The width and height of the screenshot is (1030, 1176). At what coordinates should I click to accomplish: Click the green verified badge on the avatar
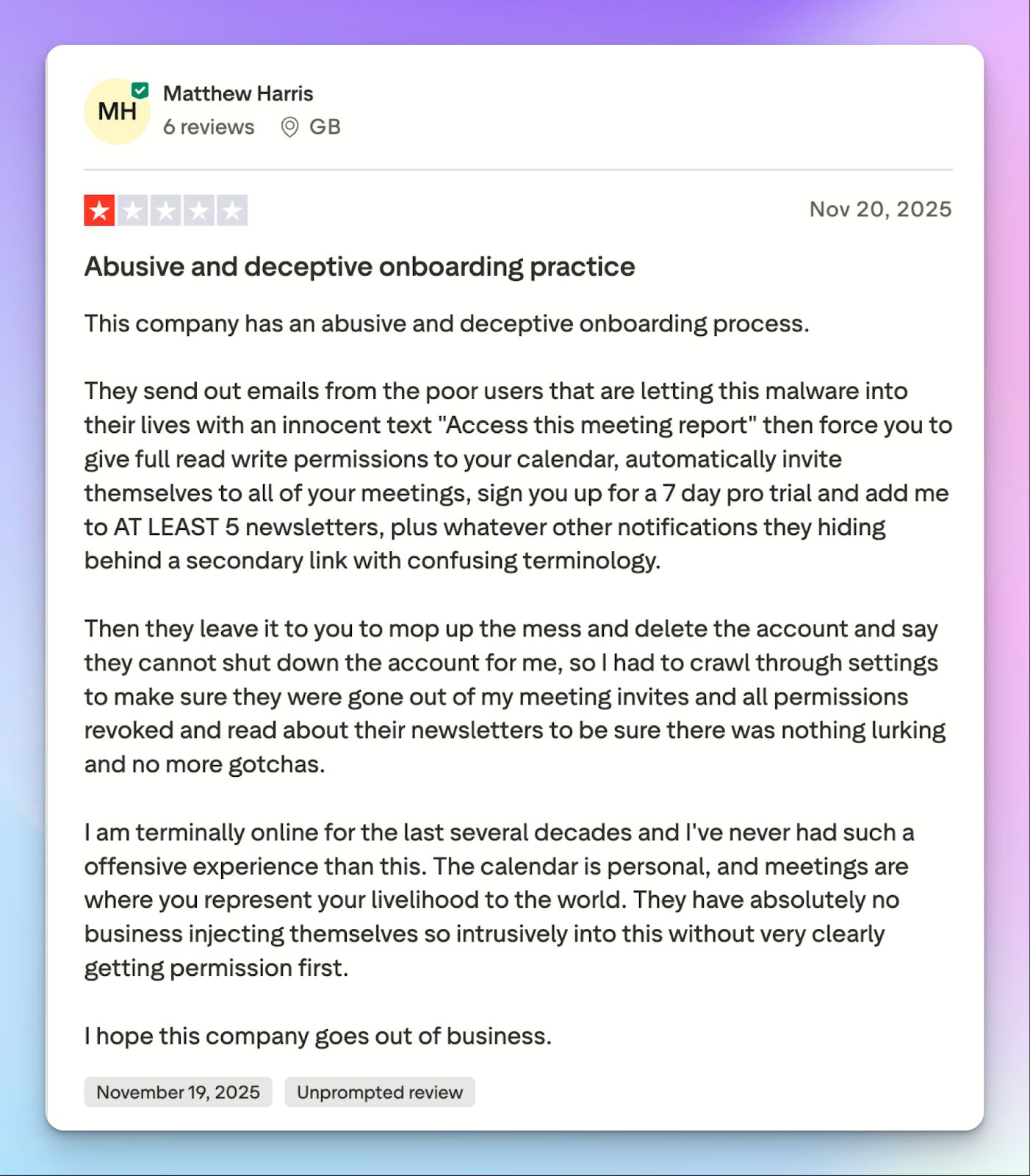coord(140,89)
